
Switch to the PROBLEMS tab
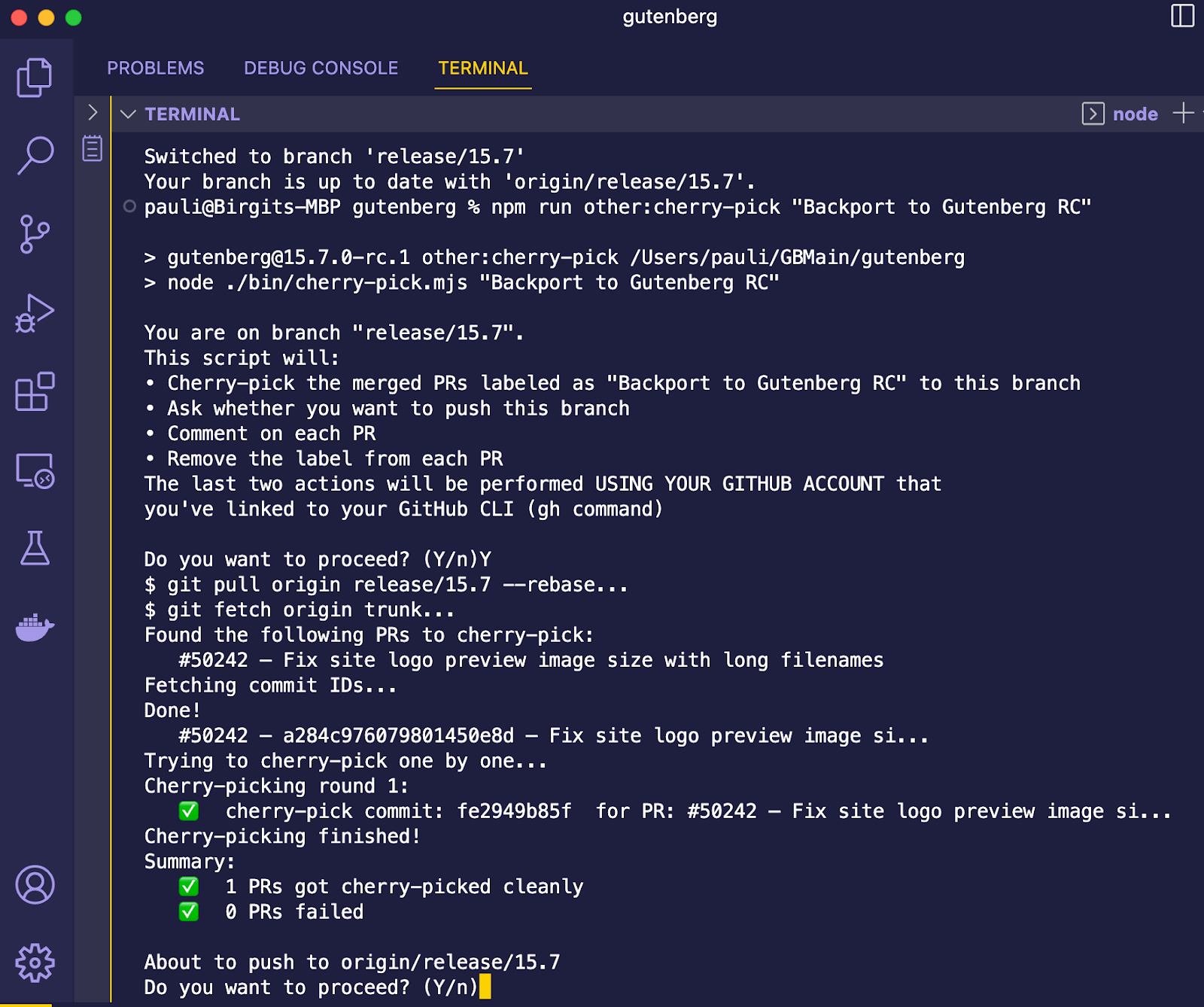point(155,68)
